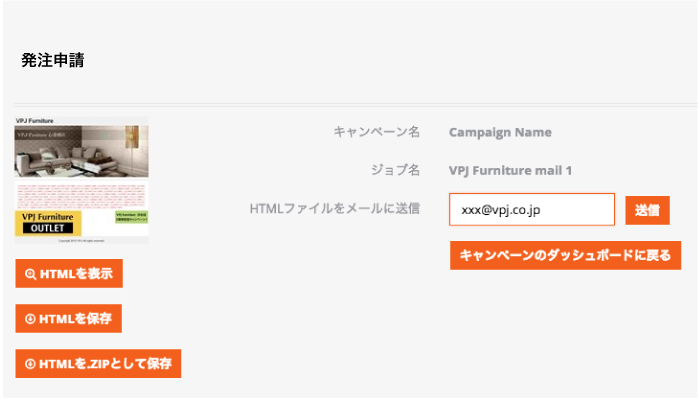
Task: Click the download icon on the .ZIP save button
Action: tap(30, 364)
